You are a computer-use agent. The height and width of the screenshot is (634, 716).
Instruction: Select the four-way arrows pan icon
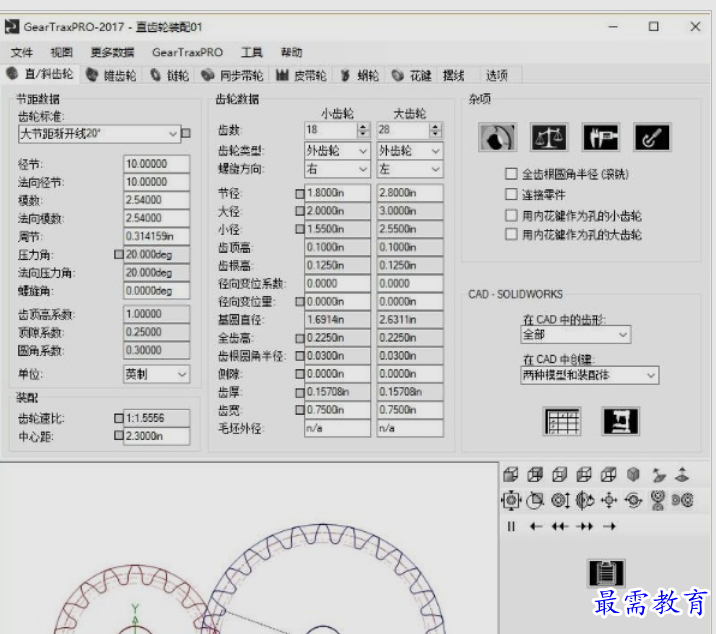[609, 501]
